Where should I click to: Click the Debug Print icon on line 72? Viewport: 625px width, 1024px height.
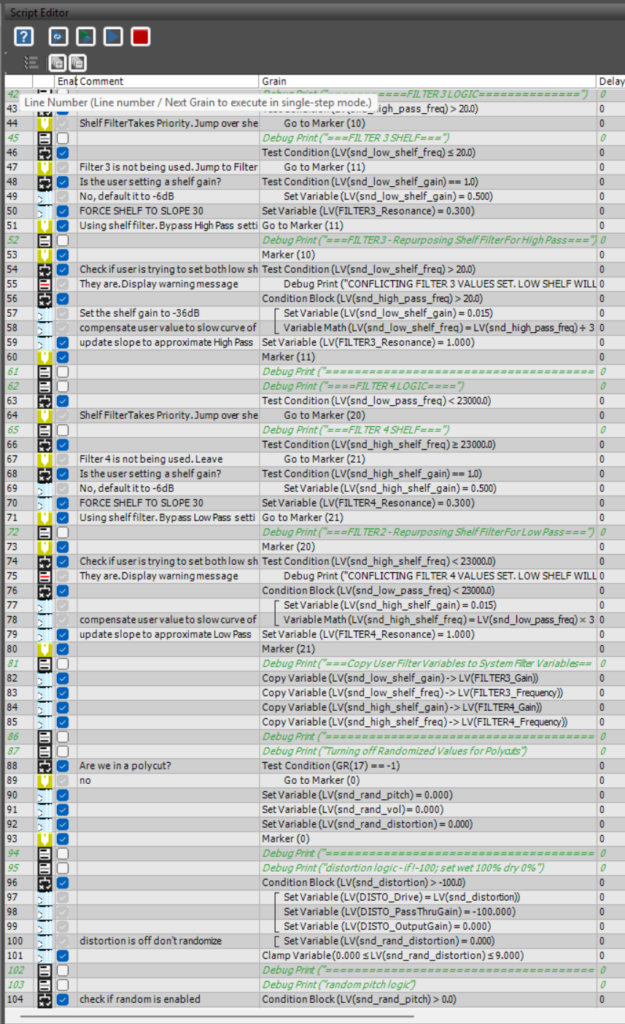[x=44, y=532]
